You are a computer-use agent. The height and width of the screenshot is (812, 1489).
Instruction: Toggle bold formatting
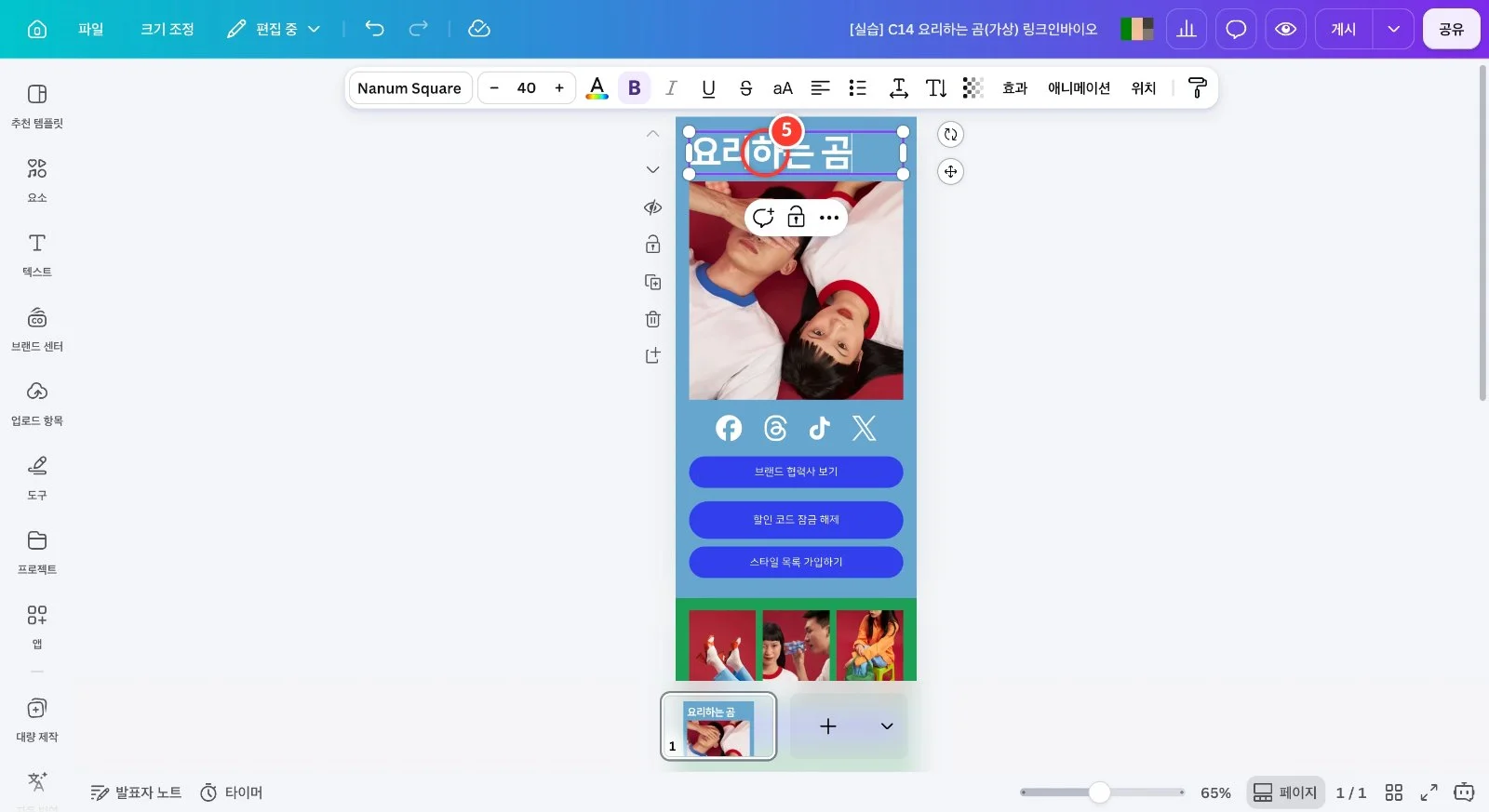pos(635,88)
